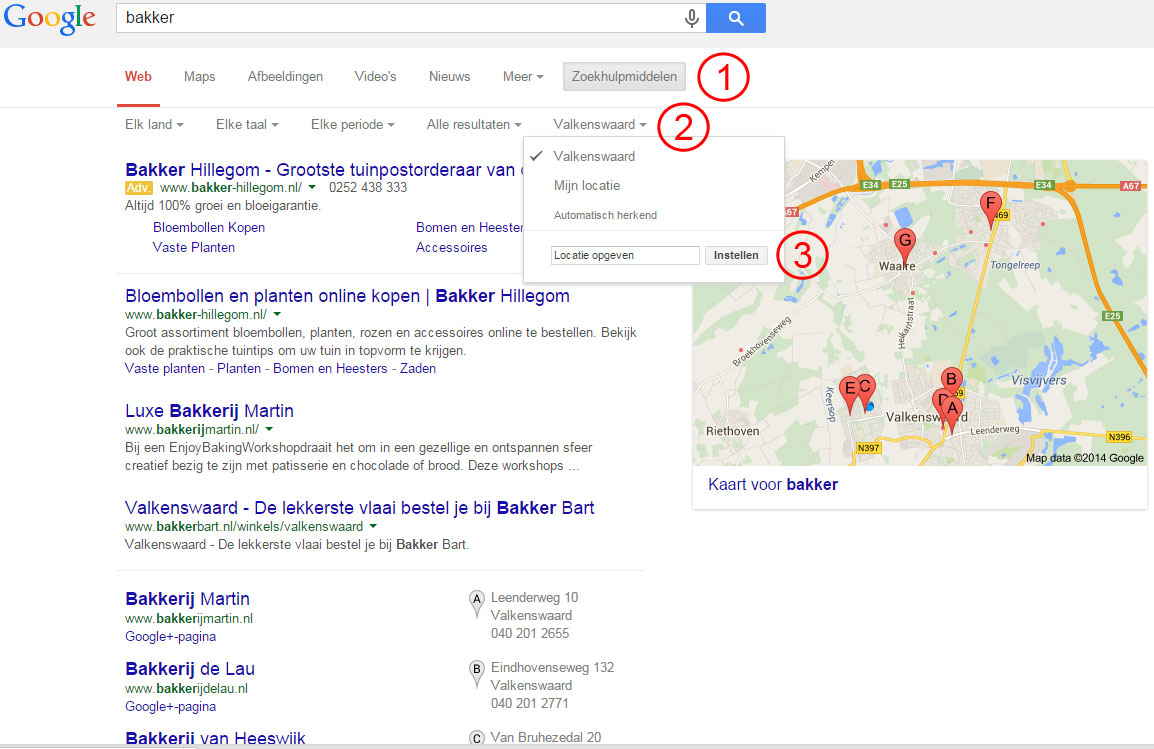Open the Elke periode dropdown
1154x749 pixels.
pos(352,125)
